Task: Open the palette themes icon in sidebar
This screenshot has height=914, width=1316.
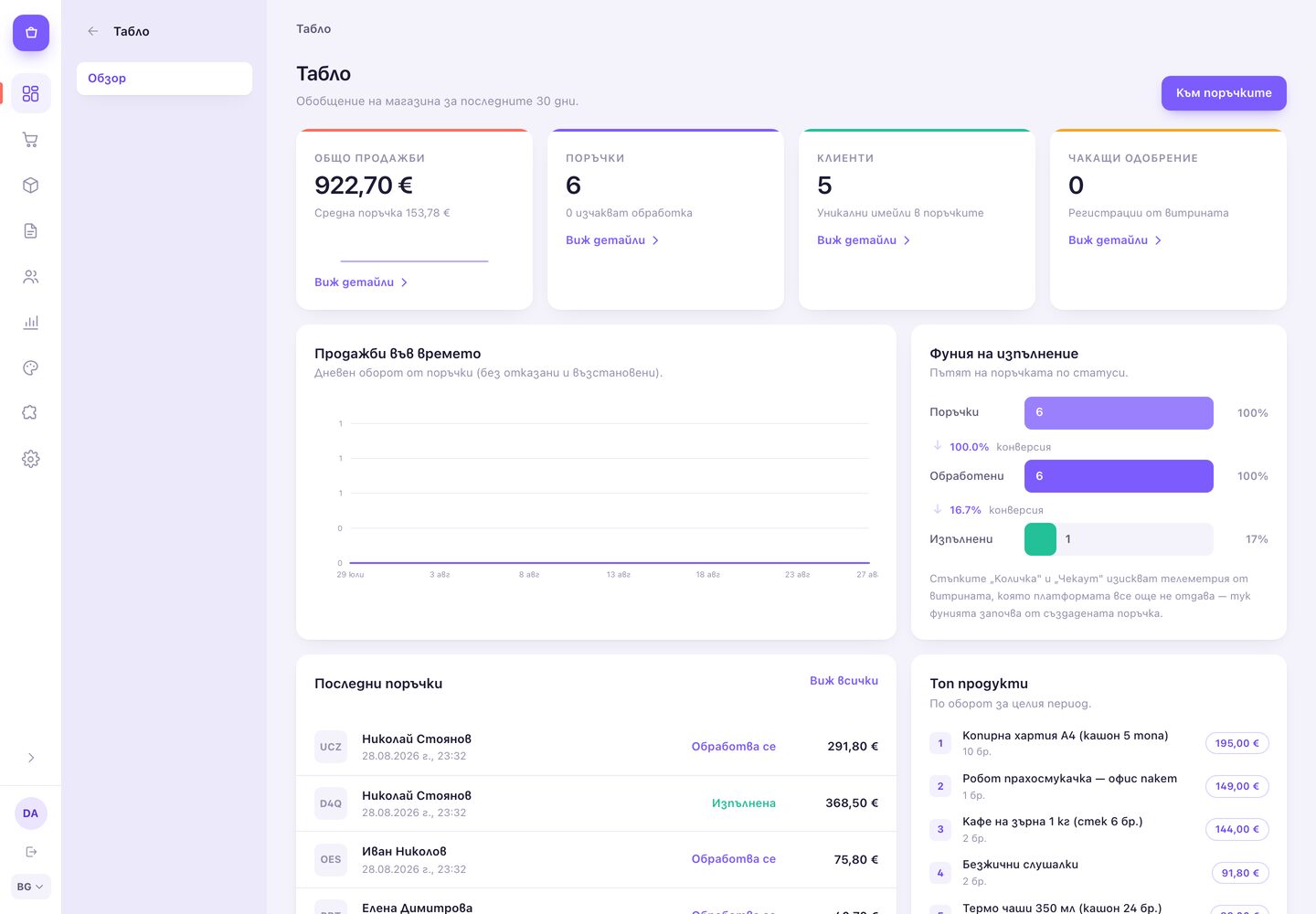Action: pyautogui.click(x=30, y=368)
